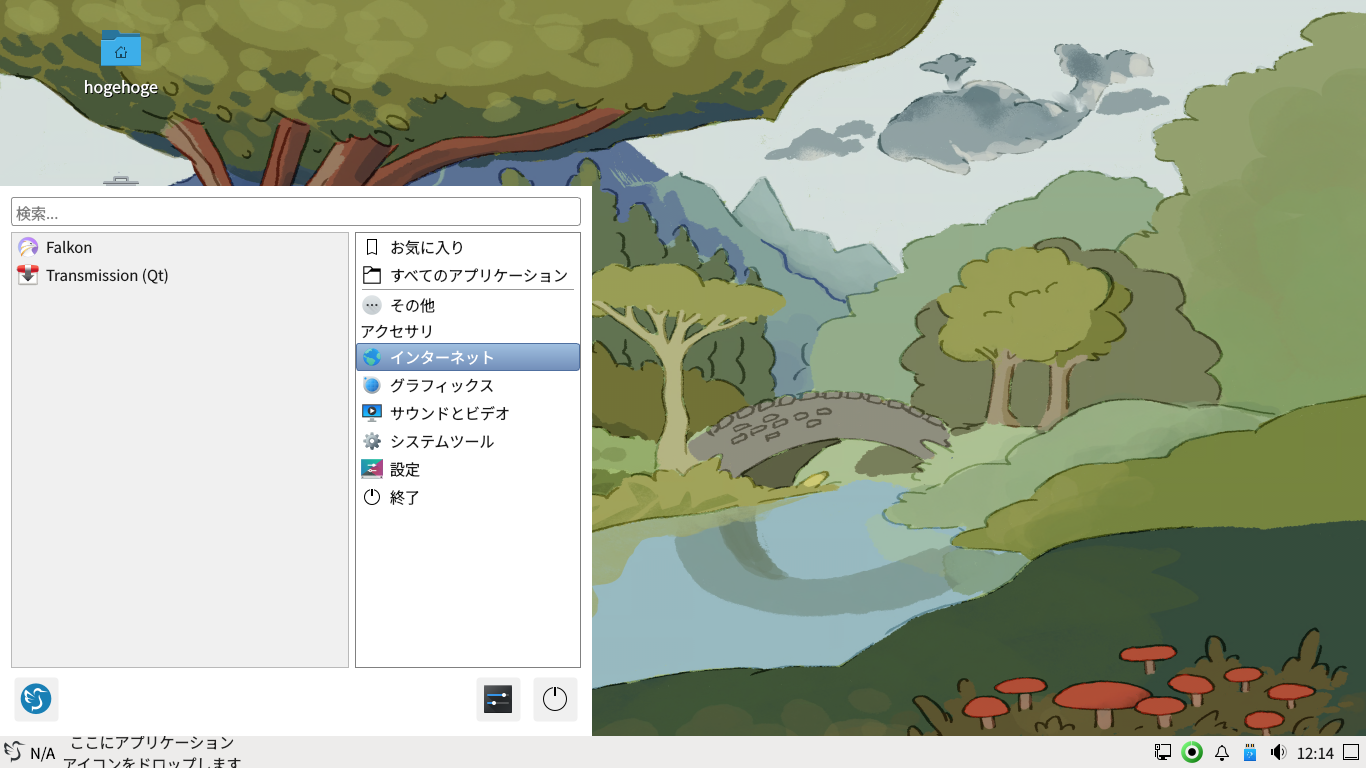Launch the Falkon browser entry
This screenshot has width=1366, height=768.
coord(180,247)
